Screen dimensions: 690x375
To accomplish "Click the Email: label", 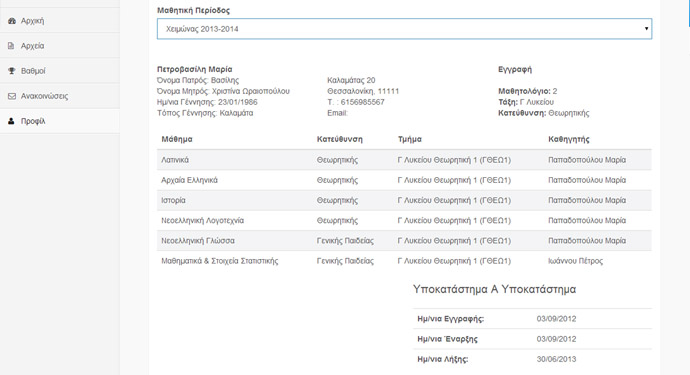I will click(338, 113).
